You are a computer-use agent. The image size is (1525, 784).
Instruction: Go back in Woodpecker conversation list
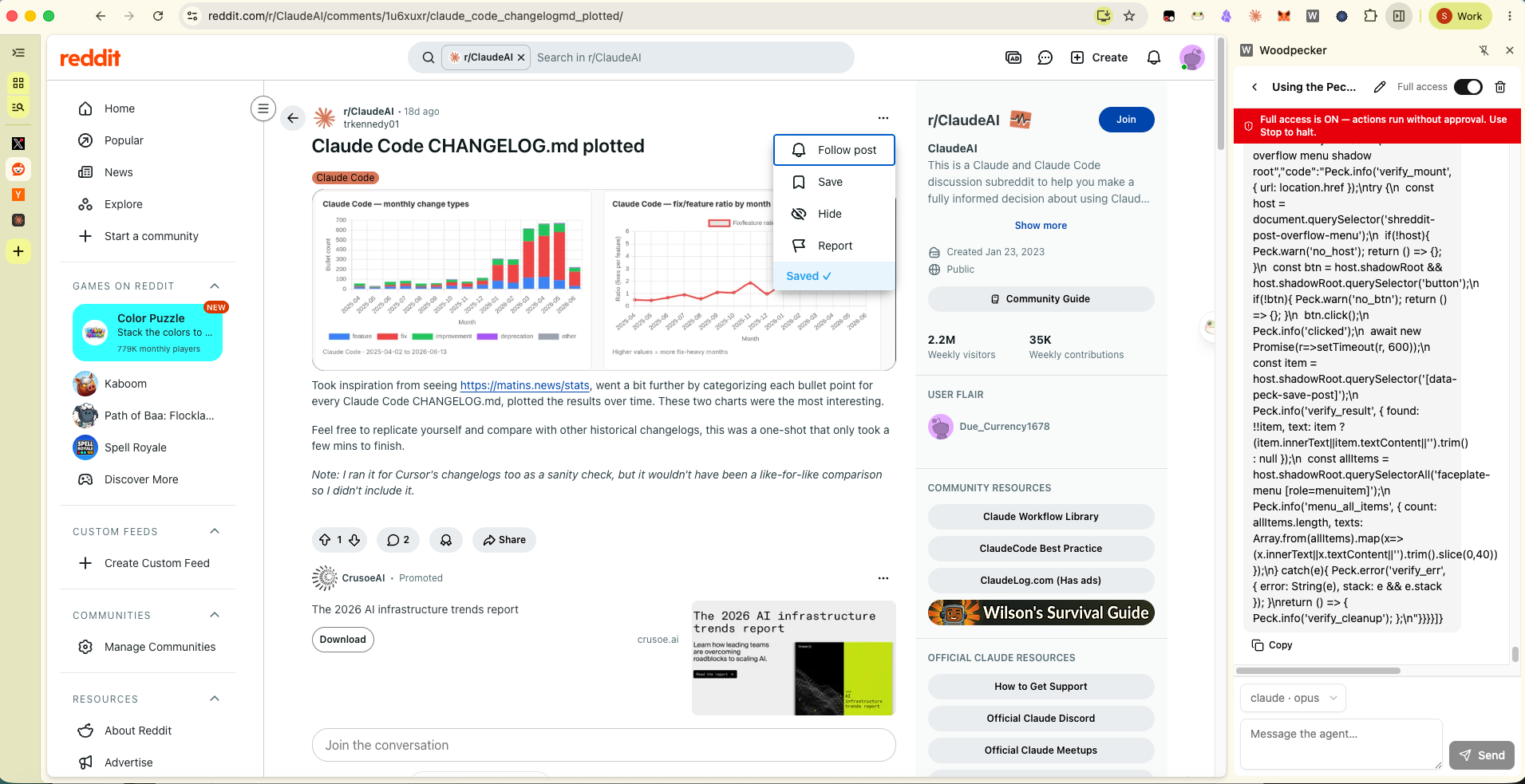click(x=1254, y=87)
